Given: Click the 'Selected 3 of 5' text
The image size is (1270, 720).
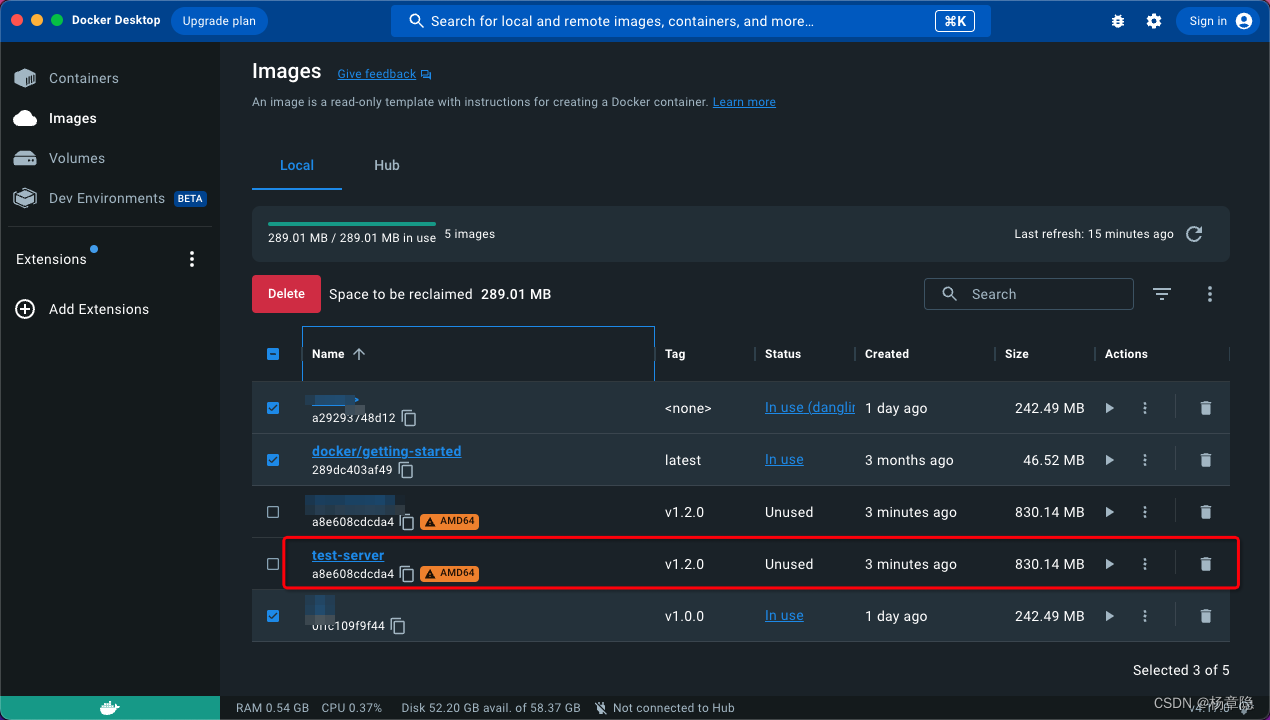Looking at the screenshot, I should (1181, 670).
